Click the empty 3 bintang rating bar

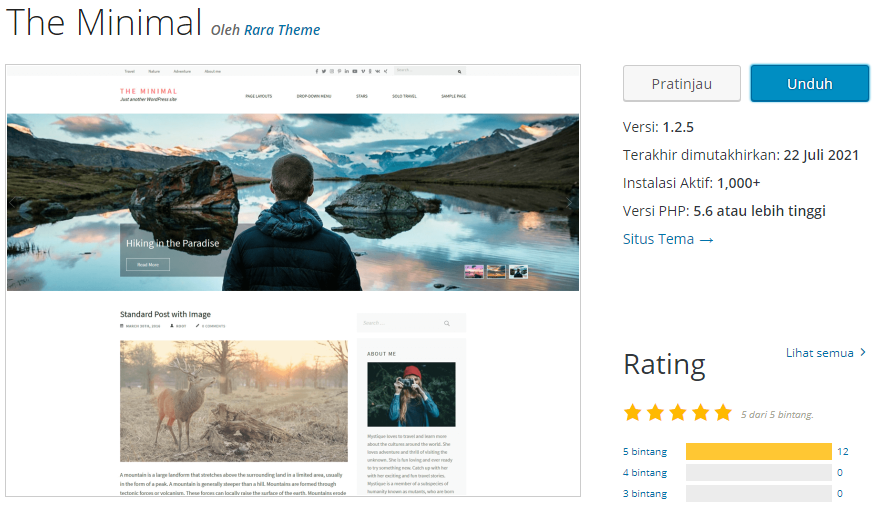tap(758, 494)
